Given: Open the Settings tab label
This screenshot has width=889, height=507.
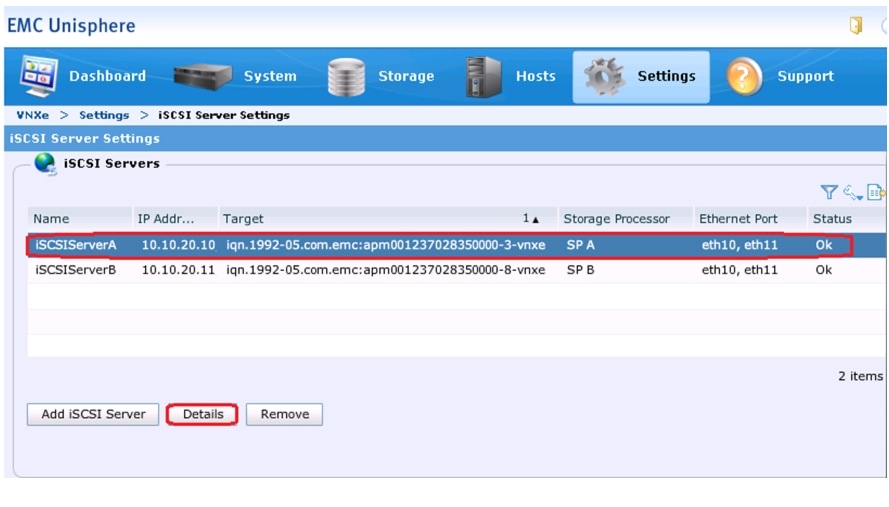Looking at the screenshot, I should coord(666,76).
